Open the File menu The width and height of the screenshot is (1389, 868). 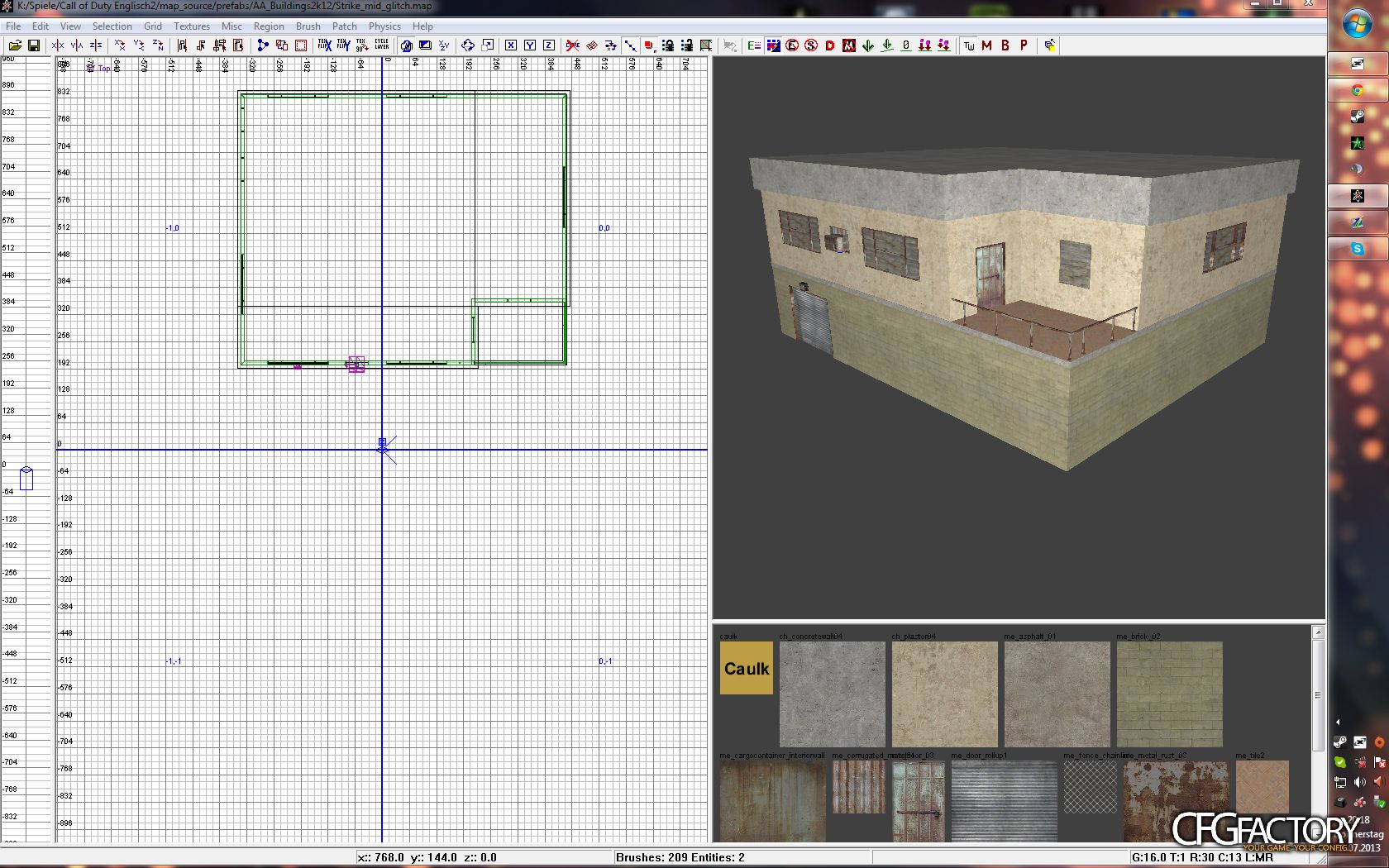tap(13, 26)
